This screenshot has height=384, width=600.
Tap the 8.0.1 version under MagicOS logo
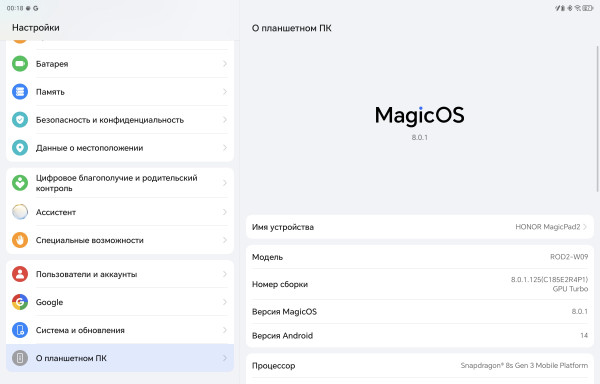419,137
